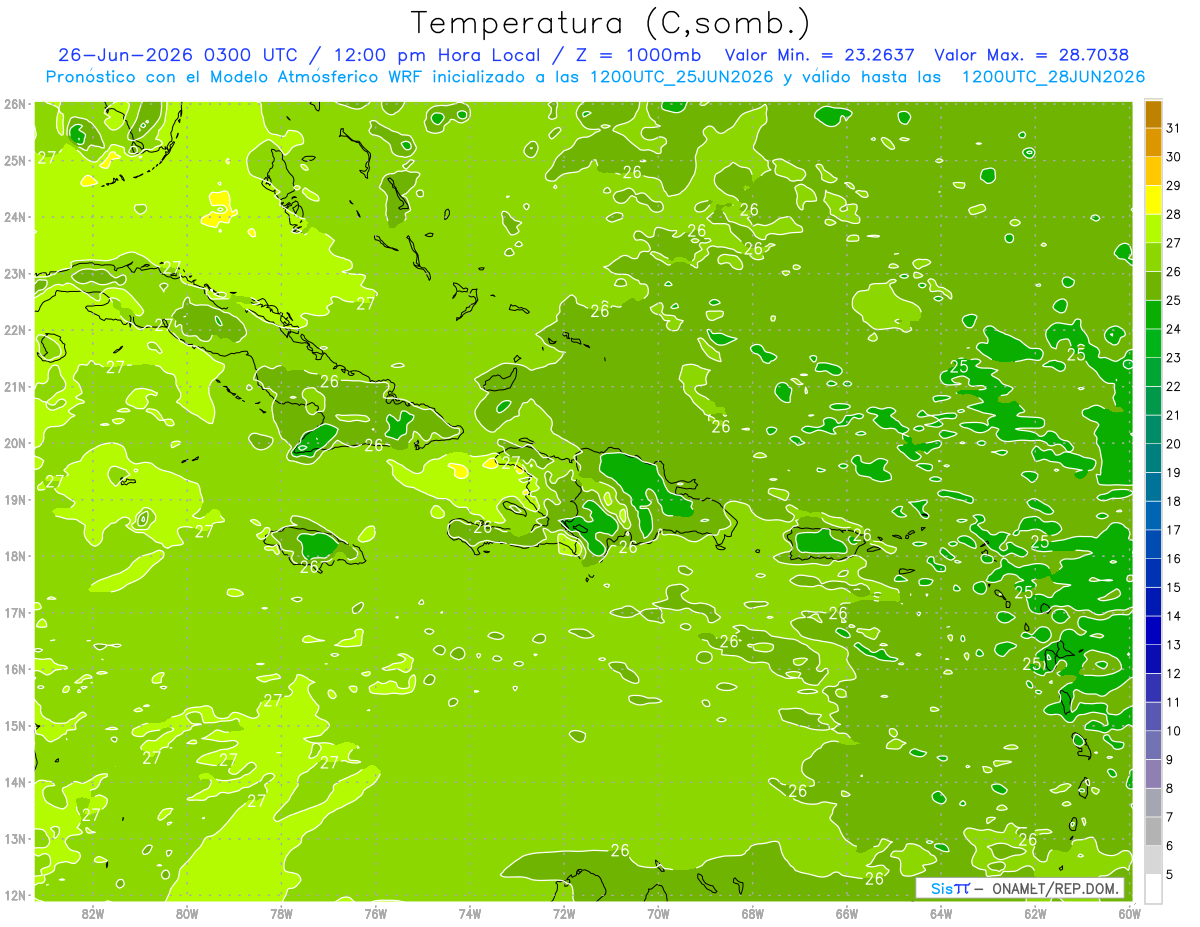The image size is (1200, 927).
Task: Click the legend scale label "30"
Action: pos(1173,157)
